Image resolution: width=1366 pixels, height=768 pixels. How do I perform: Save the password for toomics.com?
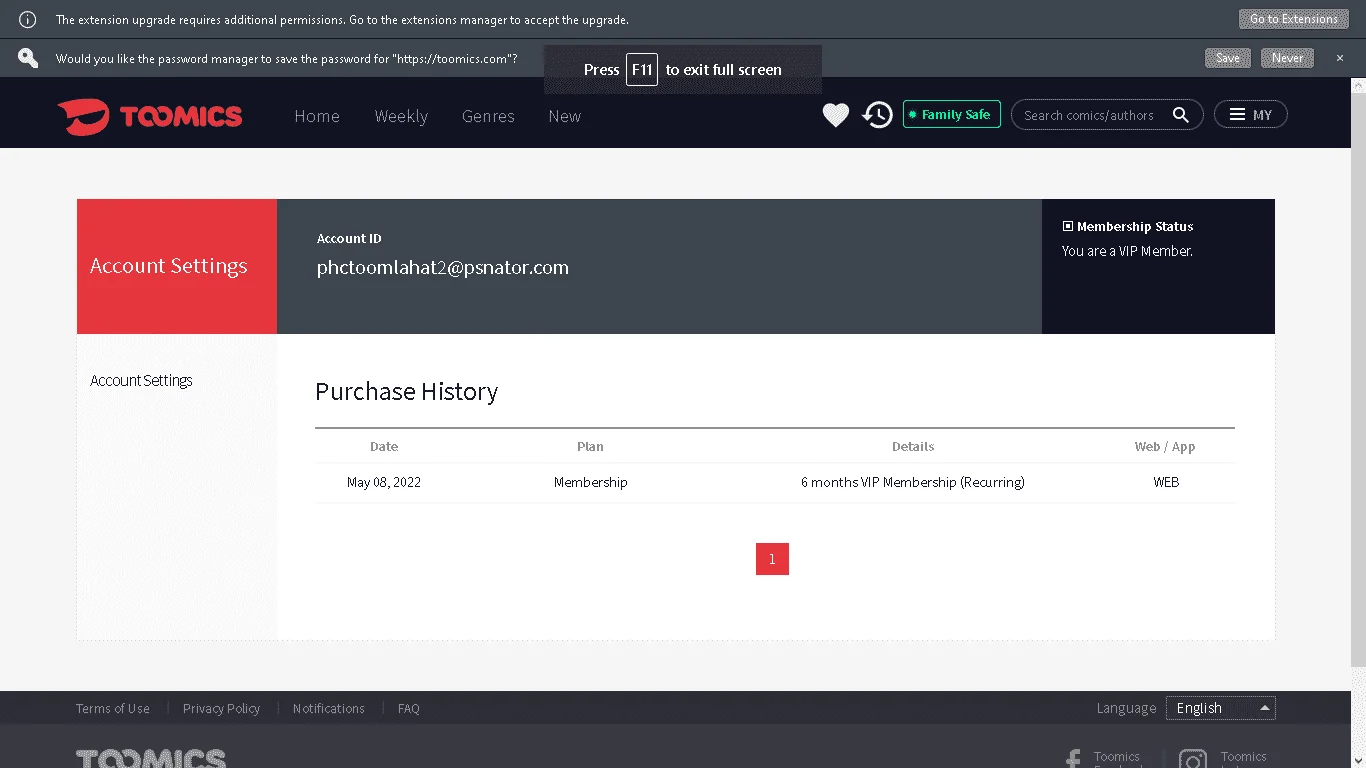click(x=1228, y=58)
